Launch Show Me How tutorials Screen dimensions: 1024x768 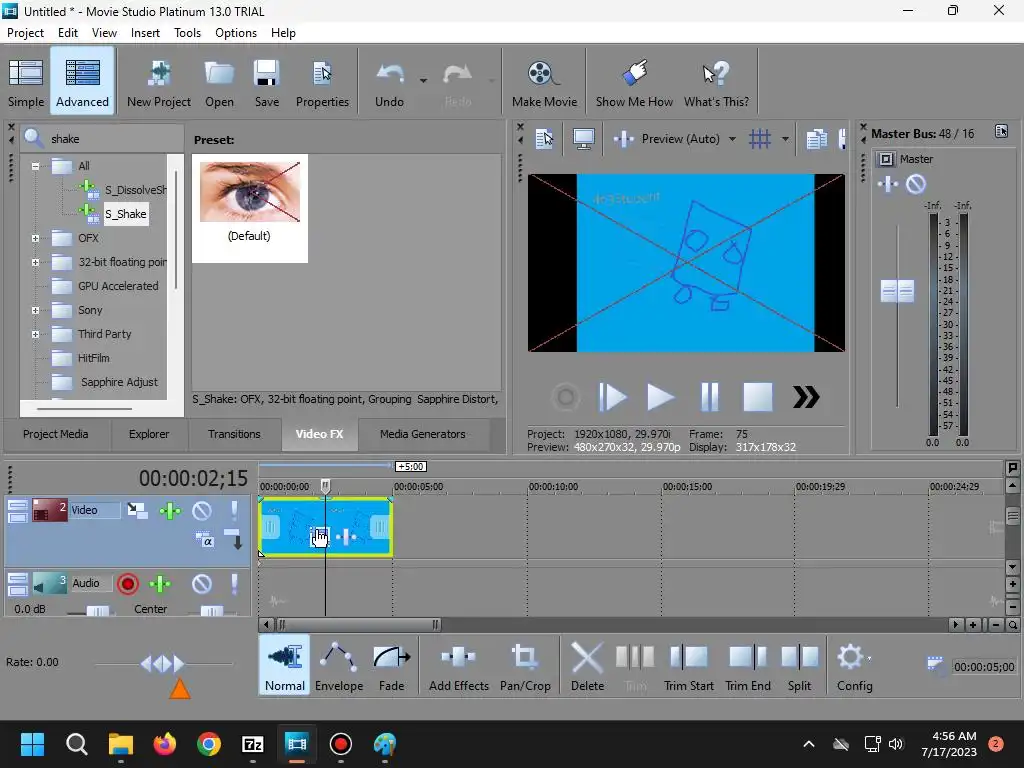(x=634, y=82)
